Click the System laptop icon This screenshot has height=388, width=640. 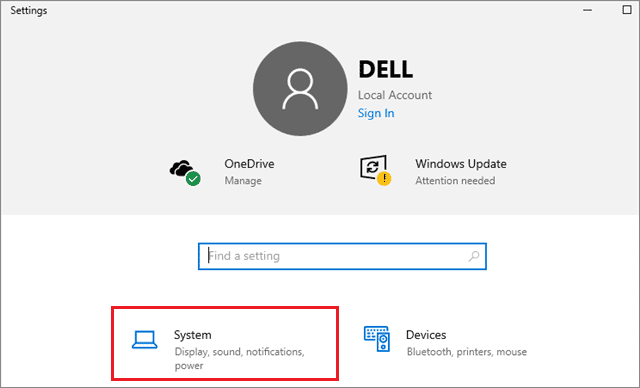coord(144,340)
